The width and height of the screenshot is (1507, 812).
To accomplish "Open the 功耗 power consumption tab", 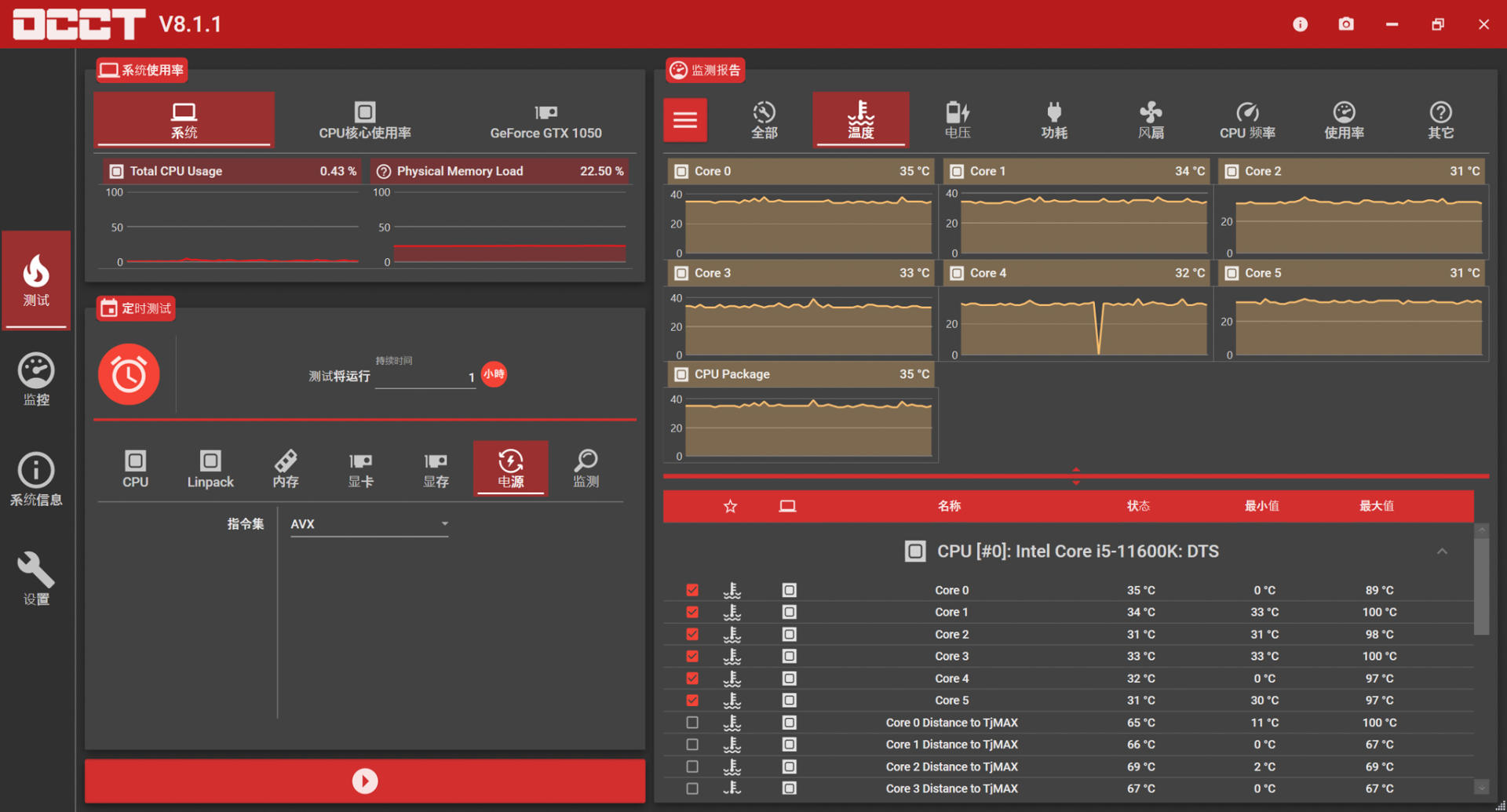I will point(1054,120).
